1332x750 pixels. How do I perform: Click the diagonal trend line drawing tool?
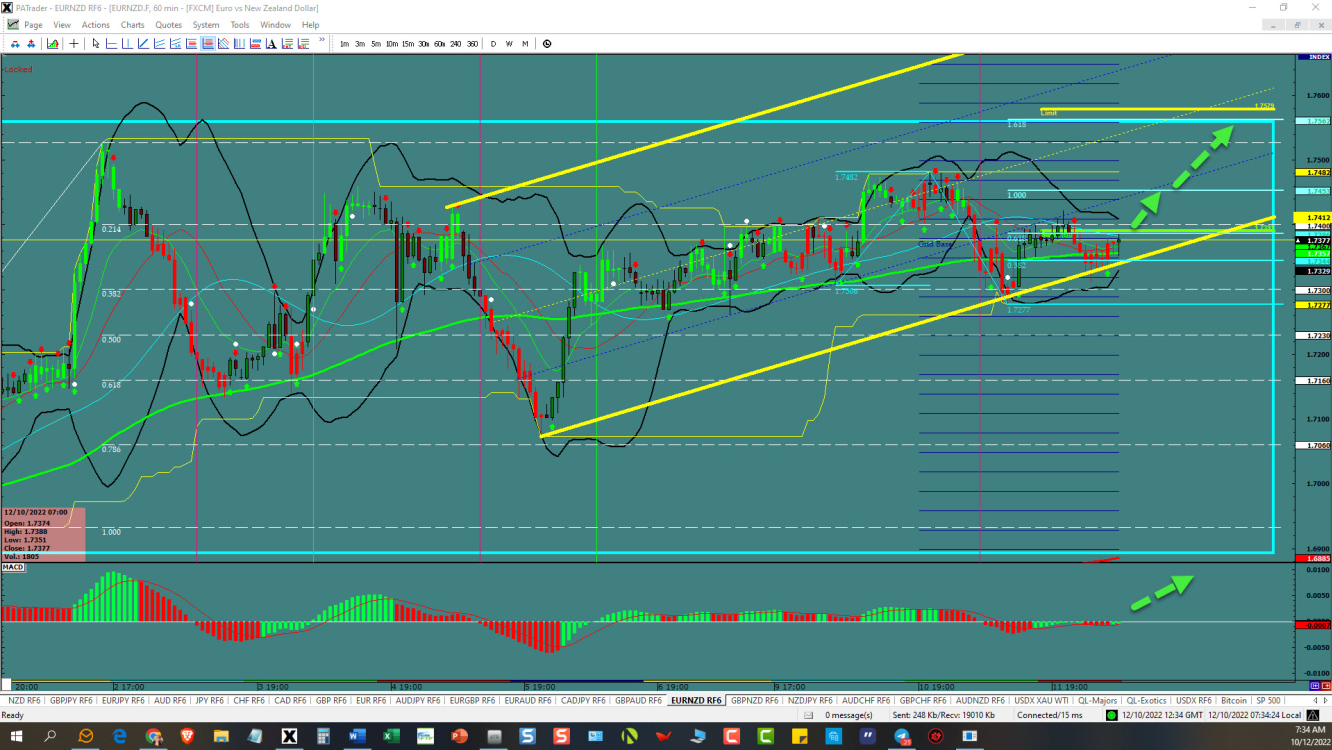pos(143,44)
